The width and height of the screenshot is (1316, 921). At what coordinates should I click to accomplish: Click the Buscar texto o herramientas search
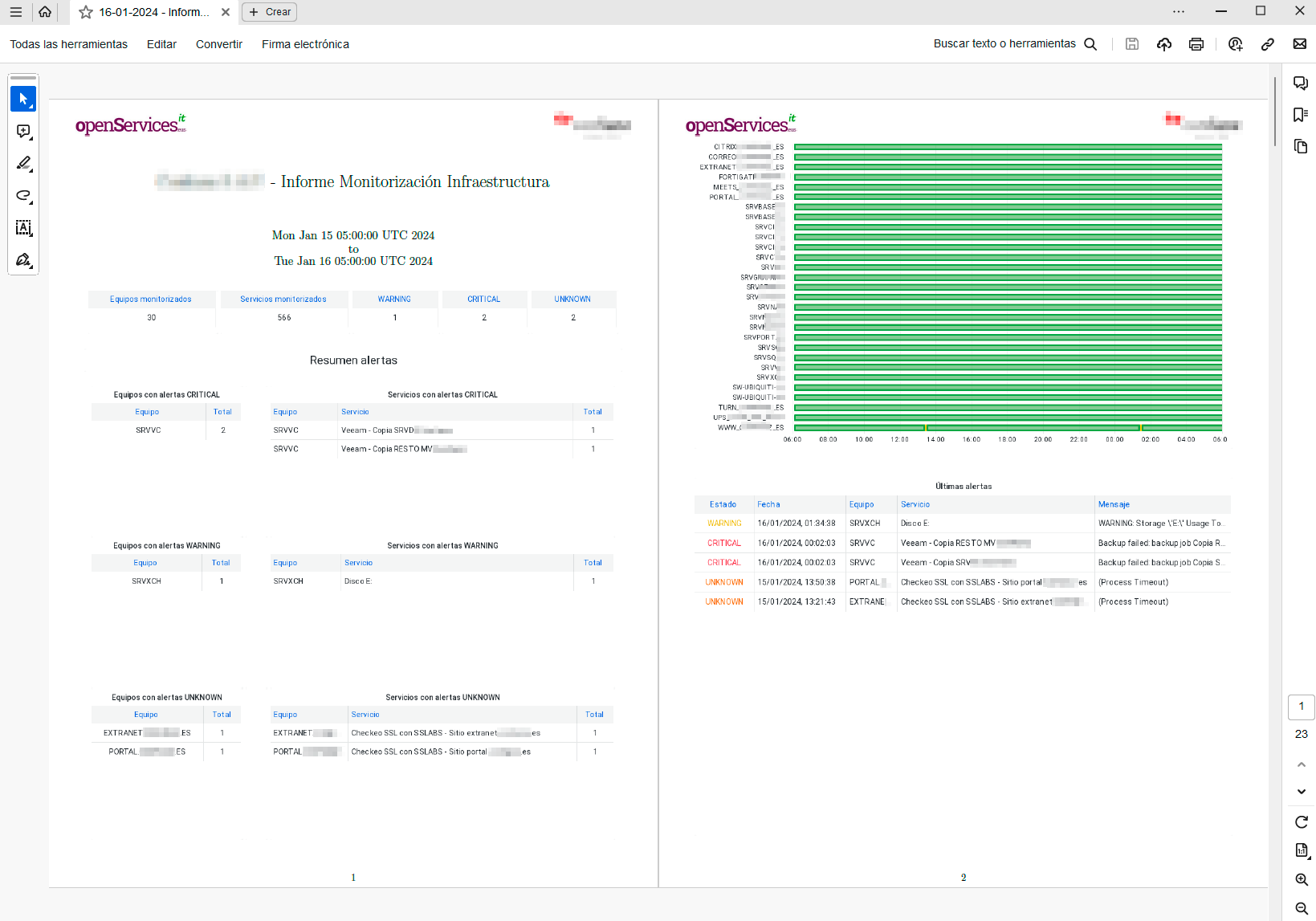pyautogui.click(x=1014, y=44)
